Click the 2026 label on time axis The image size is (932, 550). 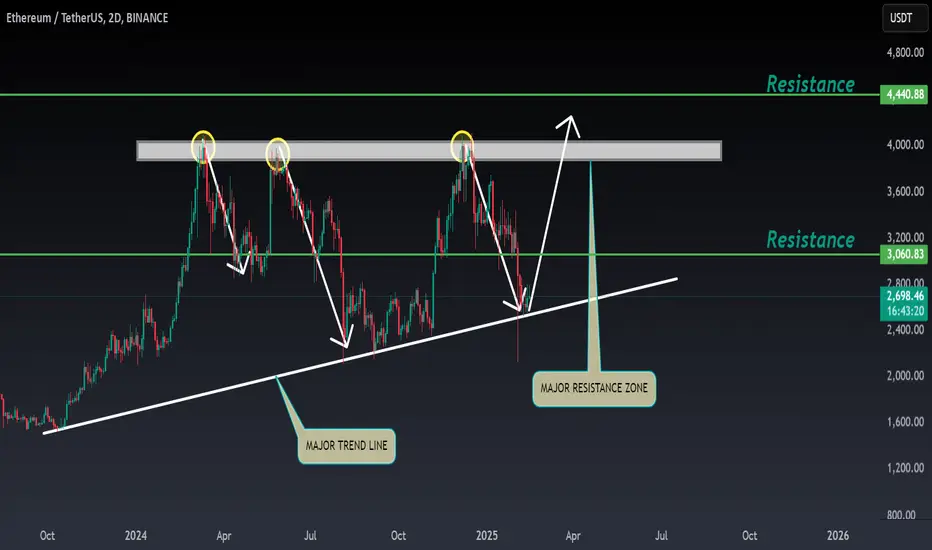coord(838,535)
